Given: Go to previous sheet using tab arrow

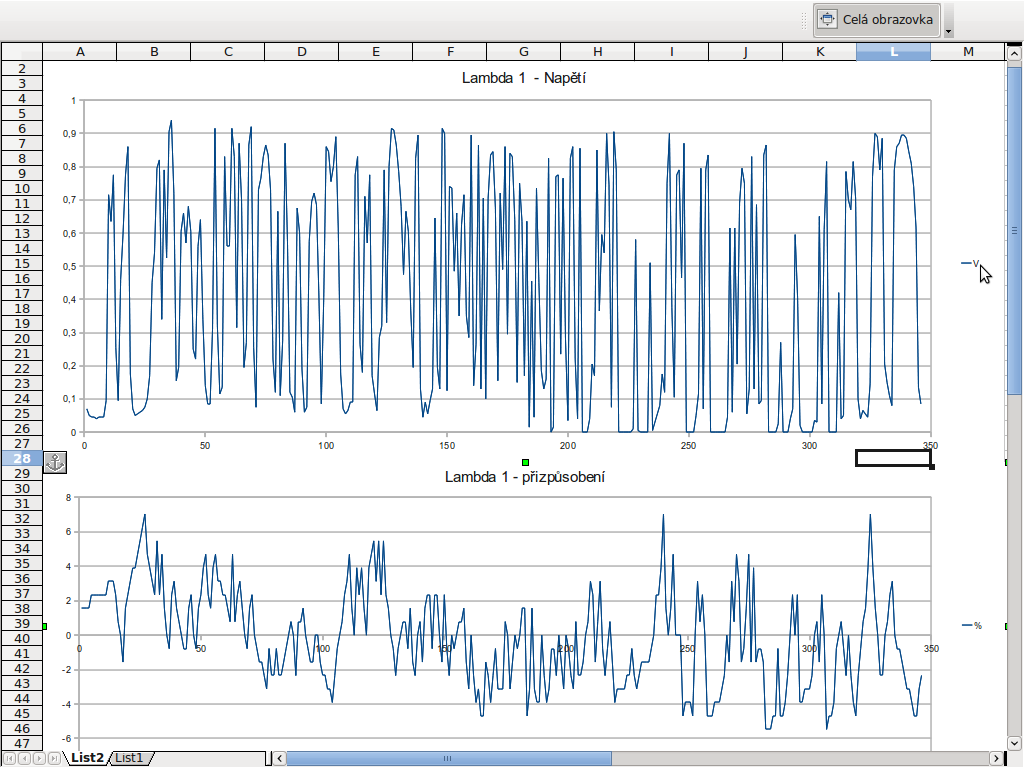Looking at the screenshot, I should click(25, 758).
